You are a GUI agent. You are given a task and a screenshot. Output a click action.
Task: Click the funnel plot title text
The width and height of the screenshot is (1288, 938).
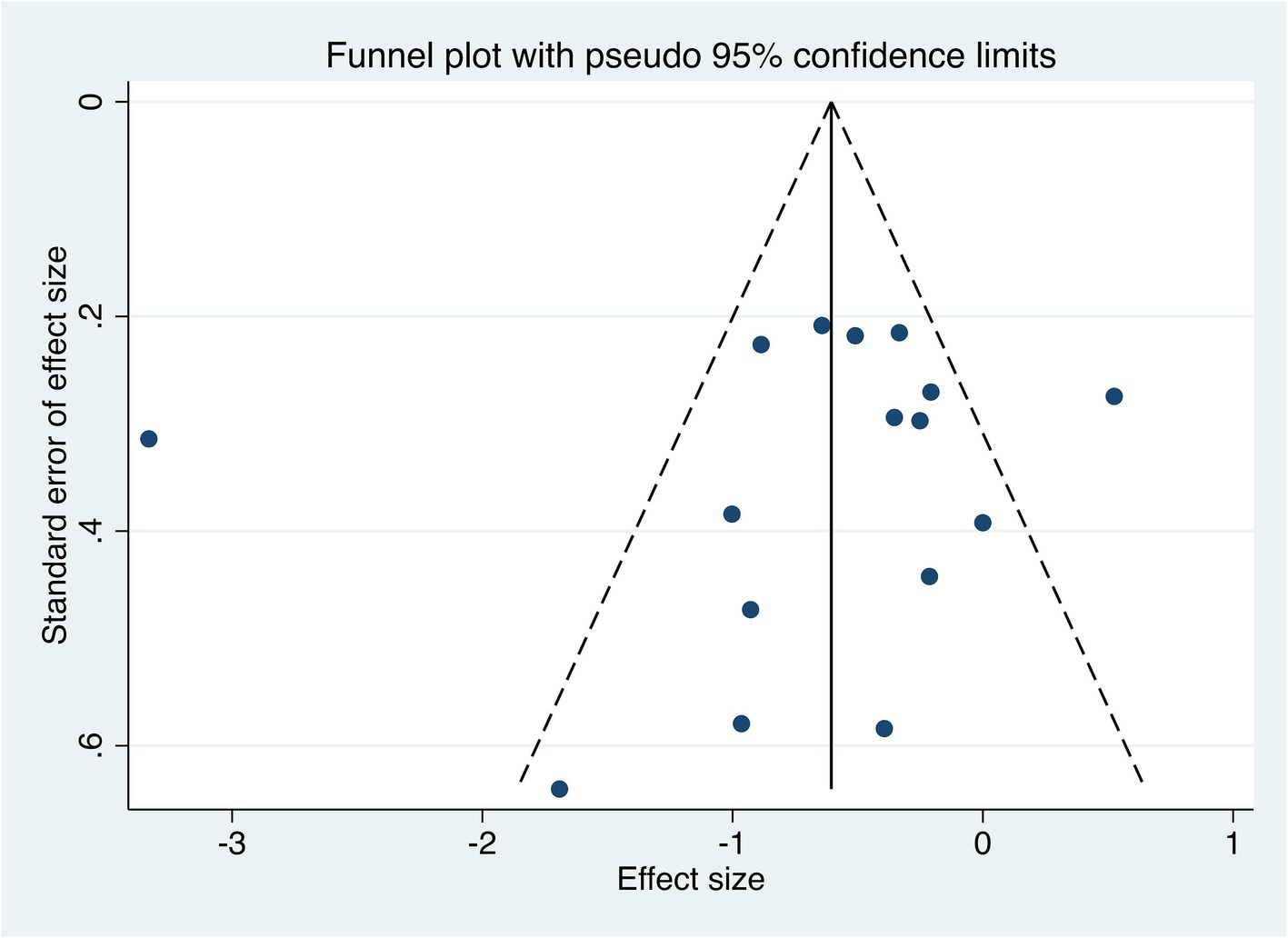[x=691, y=56]
